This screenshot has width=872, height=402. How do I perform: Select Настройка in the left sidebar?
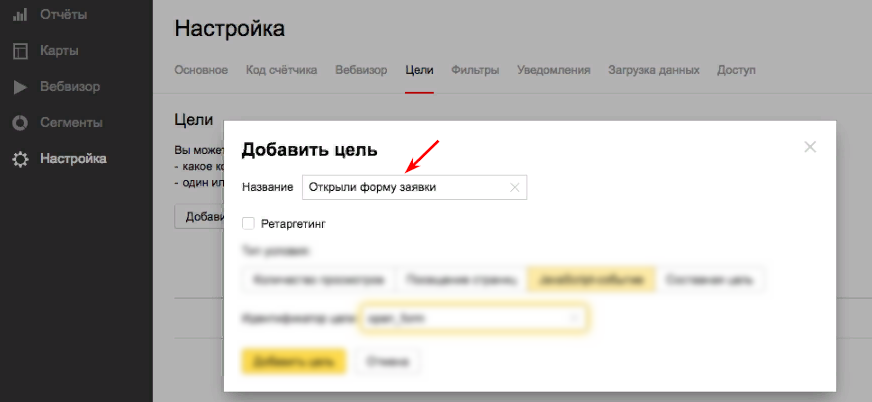(73, 159)
